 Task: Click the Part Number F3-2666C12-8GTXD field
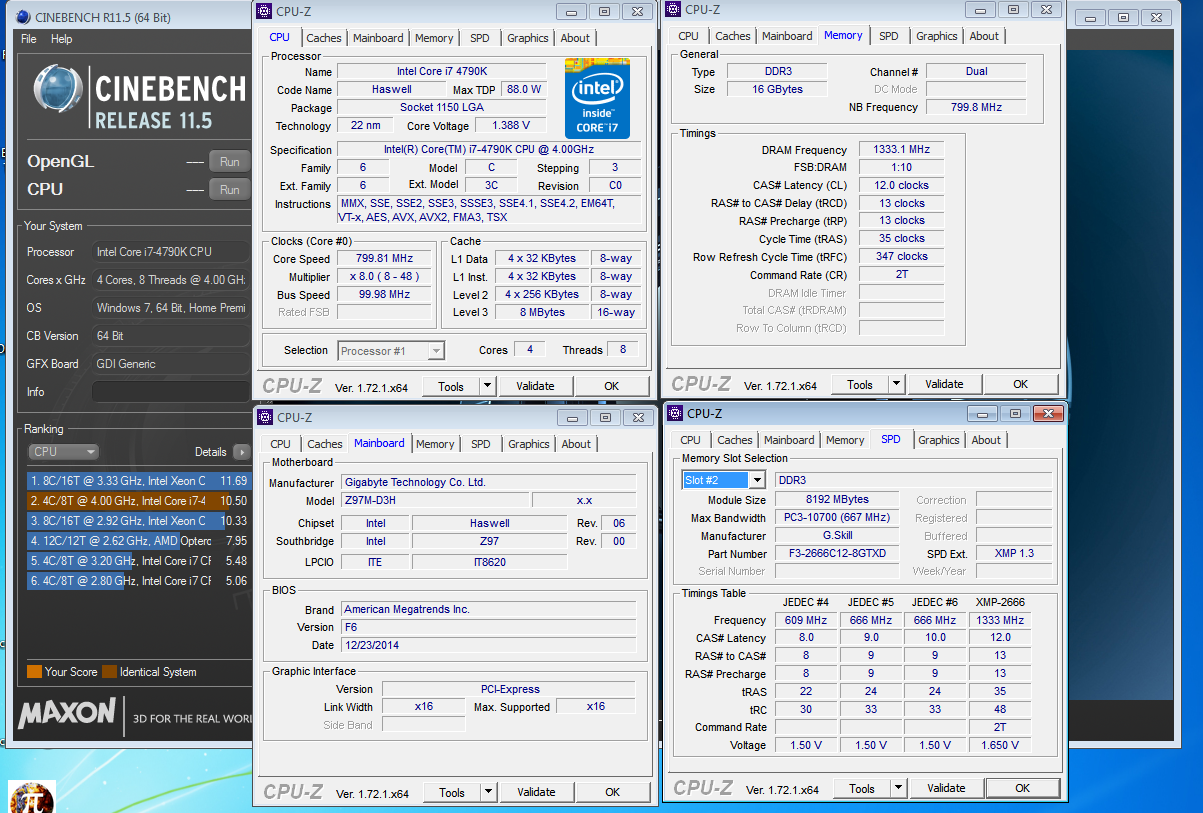tap(836, 554)
